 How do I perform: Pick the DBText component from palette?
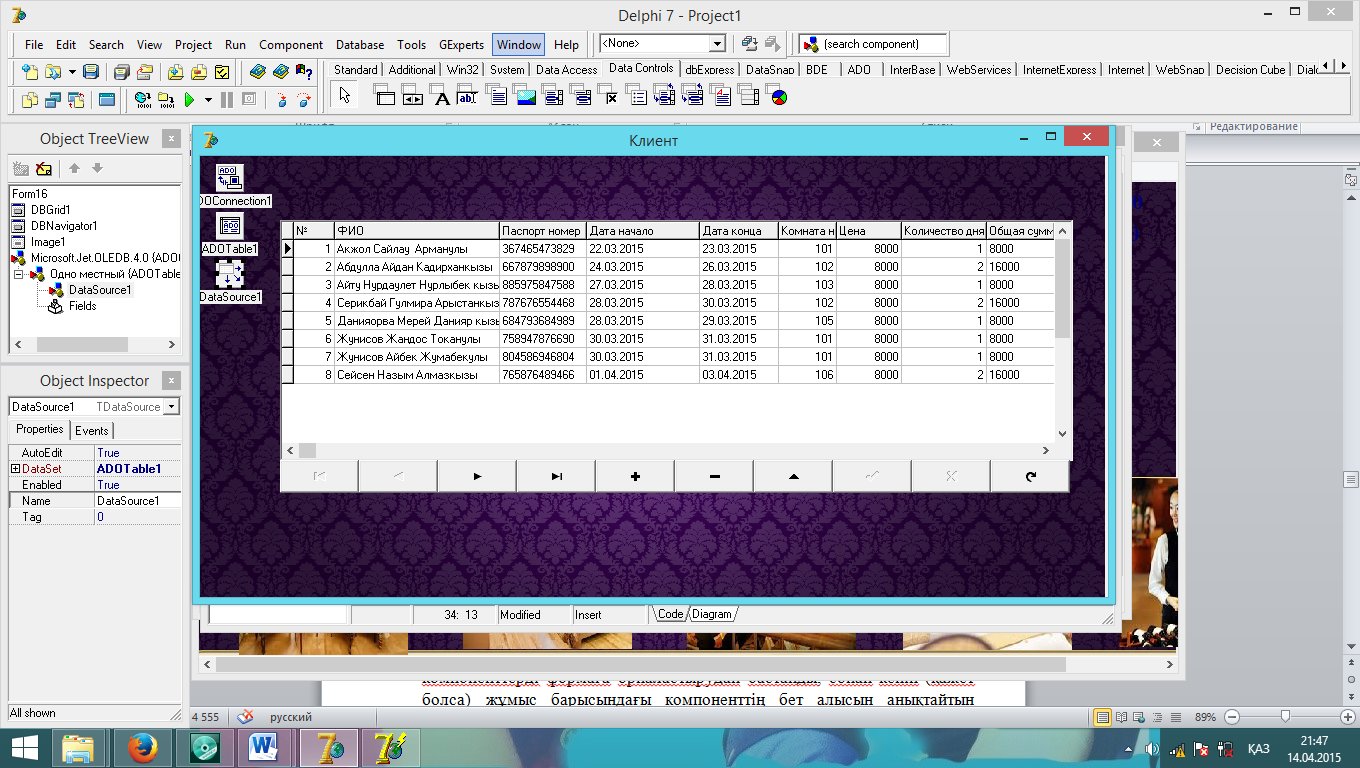(441, 96)
